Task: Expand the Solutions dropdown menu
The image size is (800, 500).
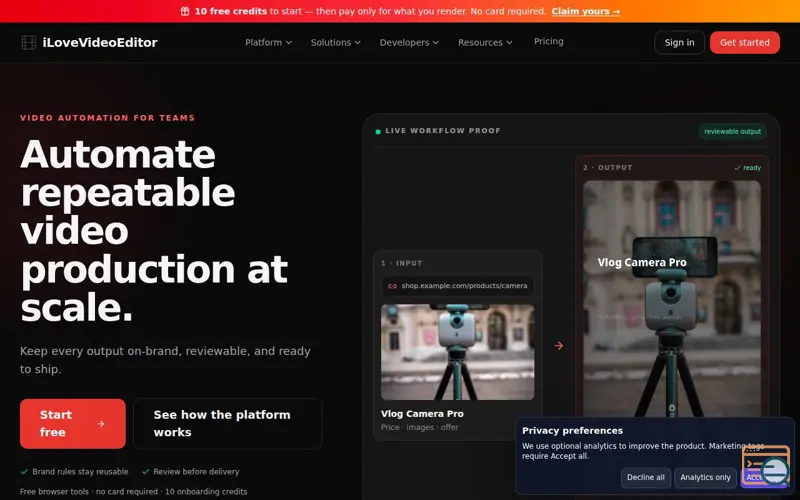Action: (x=336, y=42)
